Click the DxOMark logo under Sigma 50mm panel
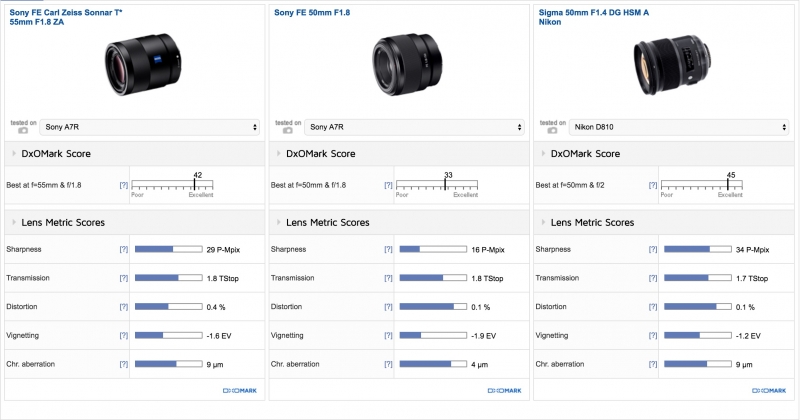 [x=769, y=390]
